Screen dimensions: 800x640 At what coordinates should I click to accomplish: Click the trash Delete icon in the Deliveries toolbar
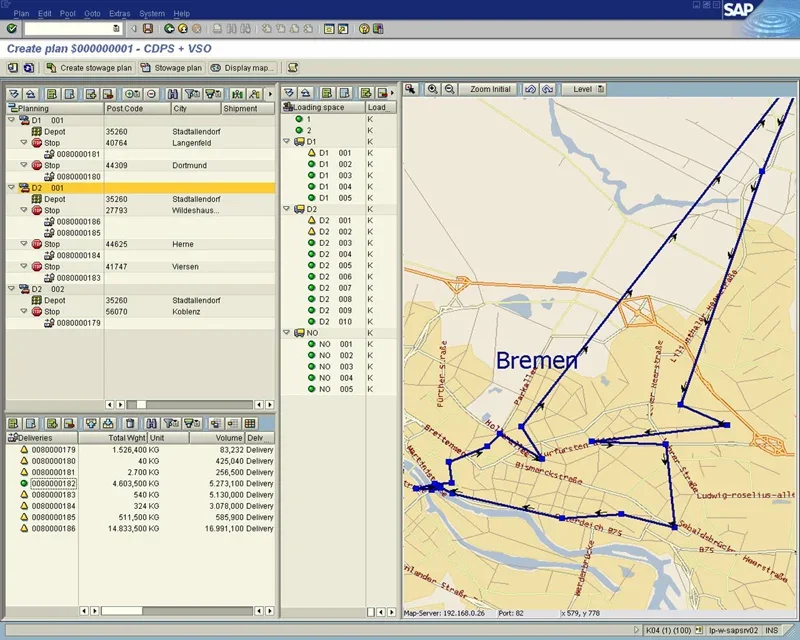click(130, 424)
